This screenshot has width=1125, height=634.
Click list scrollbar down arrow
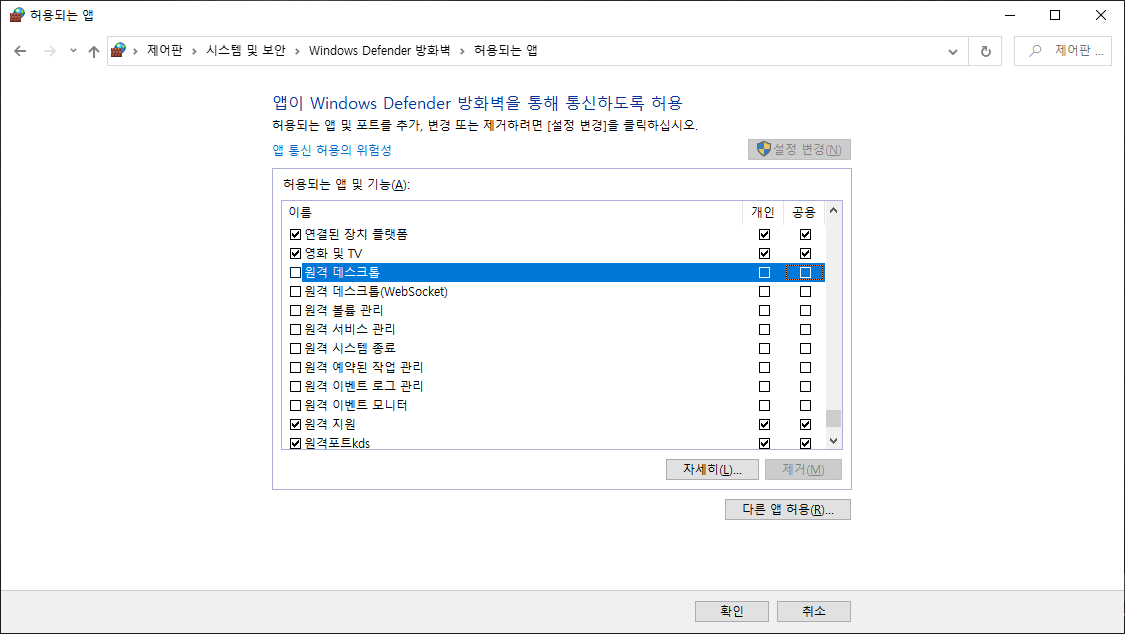pyautogui.click(x=833, y=441)
